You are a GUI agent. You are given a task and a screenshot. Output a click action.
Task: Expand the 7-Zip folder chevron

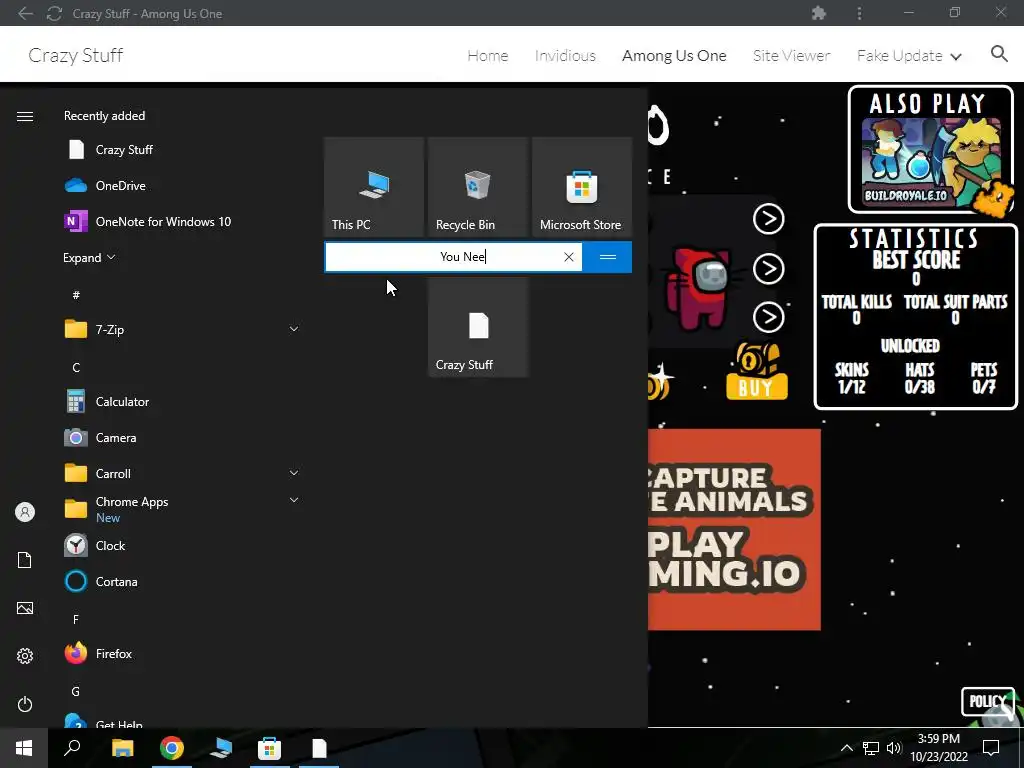click(x=294, y=329)
